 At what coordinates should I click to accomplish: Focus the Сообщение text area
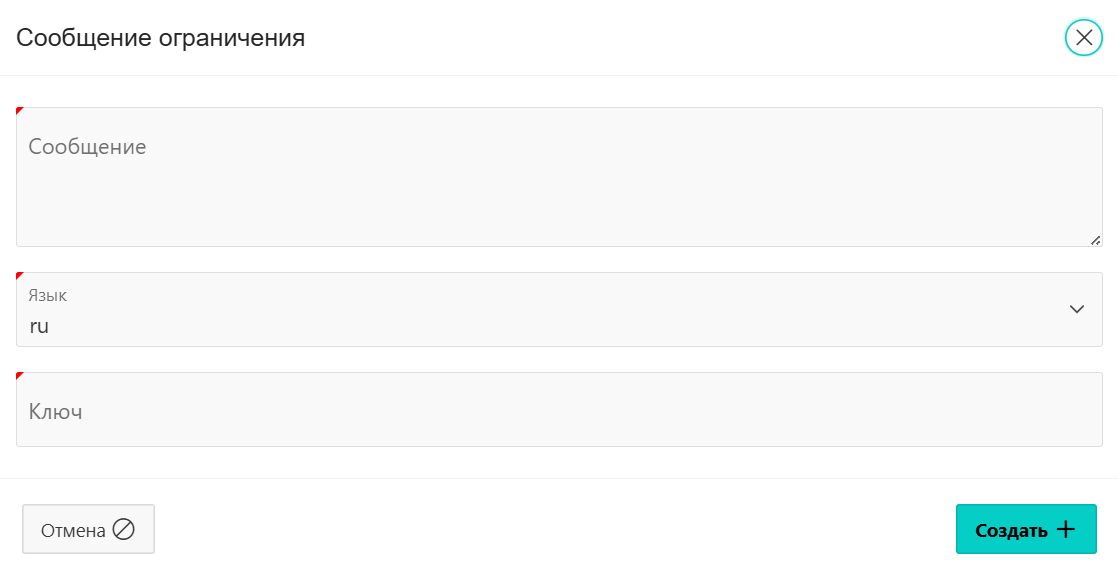click(559, 177)
